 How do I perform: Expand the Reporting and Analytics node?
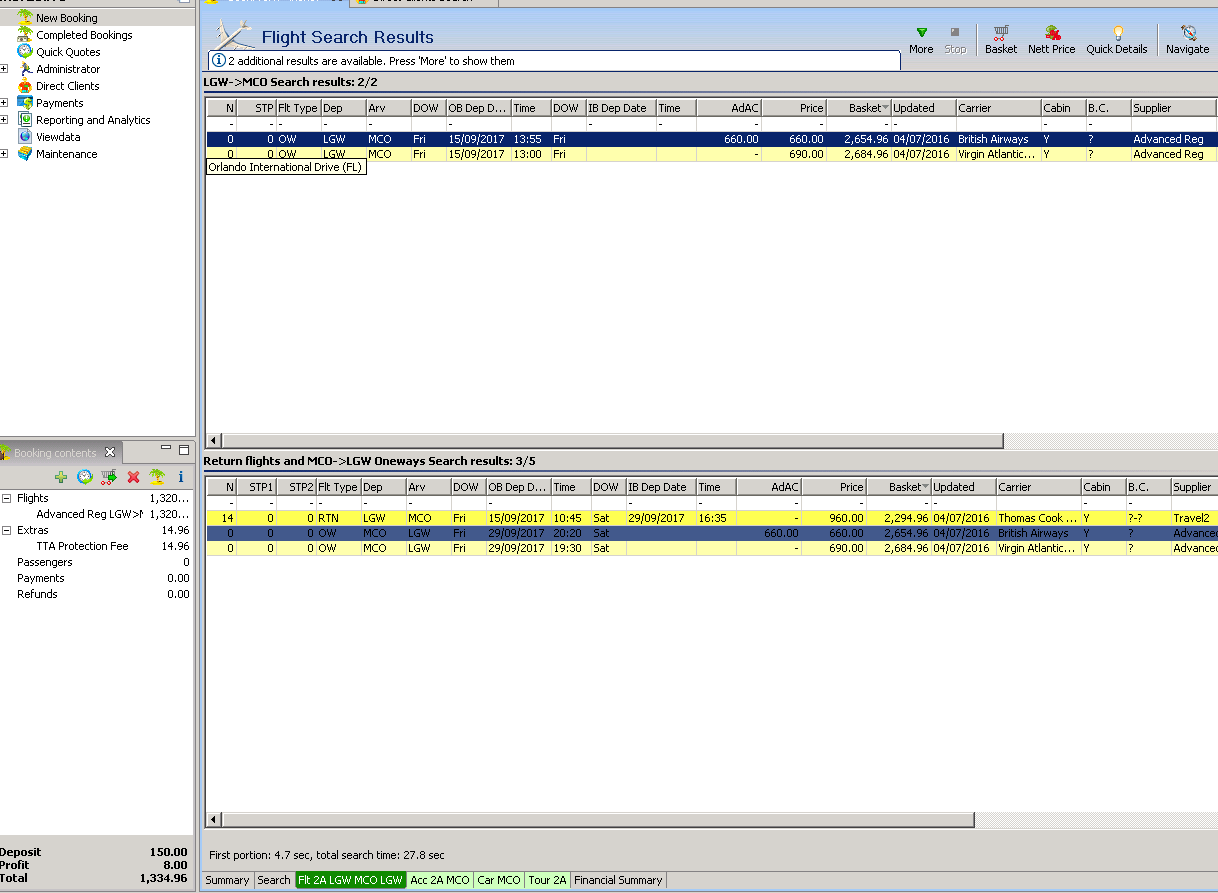pos(5,120)
